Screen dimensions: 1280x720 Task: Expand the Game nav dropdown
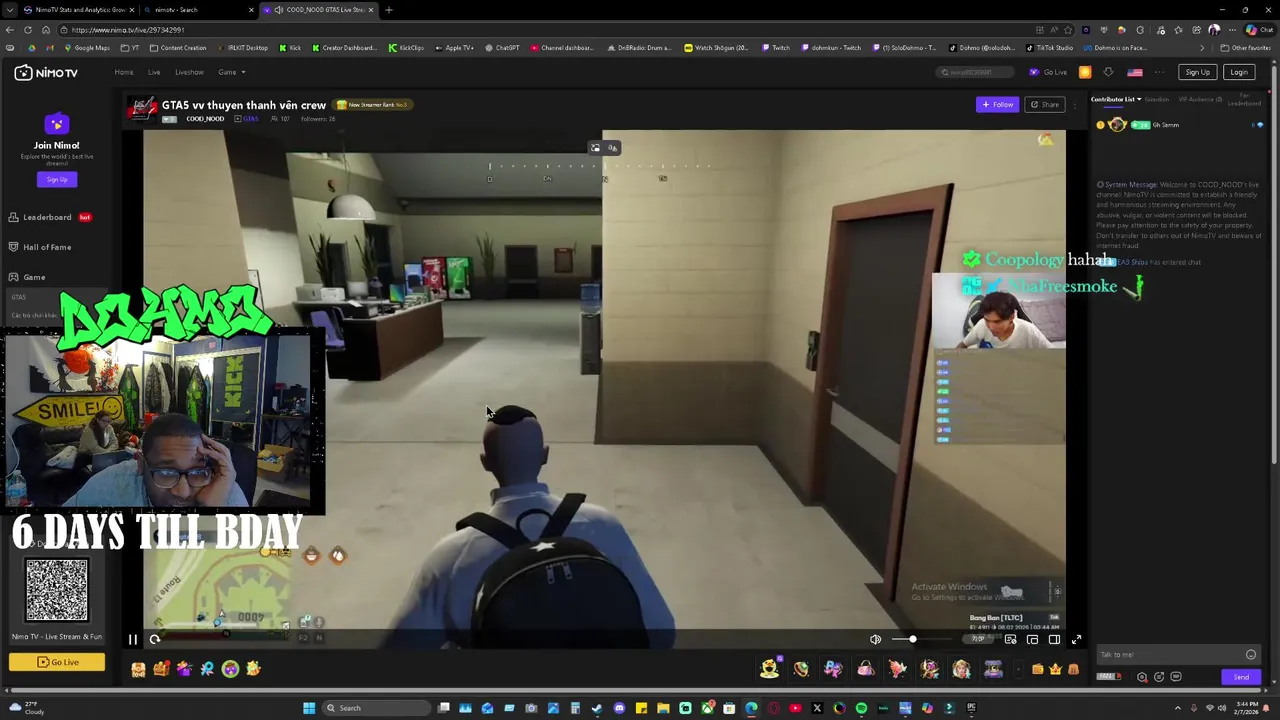tap(231, 72)
